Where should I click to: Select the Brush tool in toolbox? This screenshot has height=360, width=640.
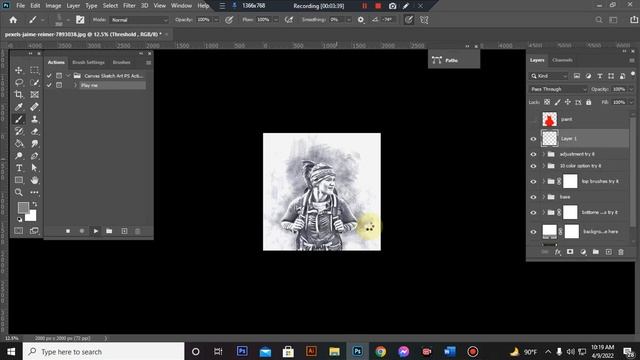(x=19, y=119)
